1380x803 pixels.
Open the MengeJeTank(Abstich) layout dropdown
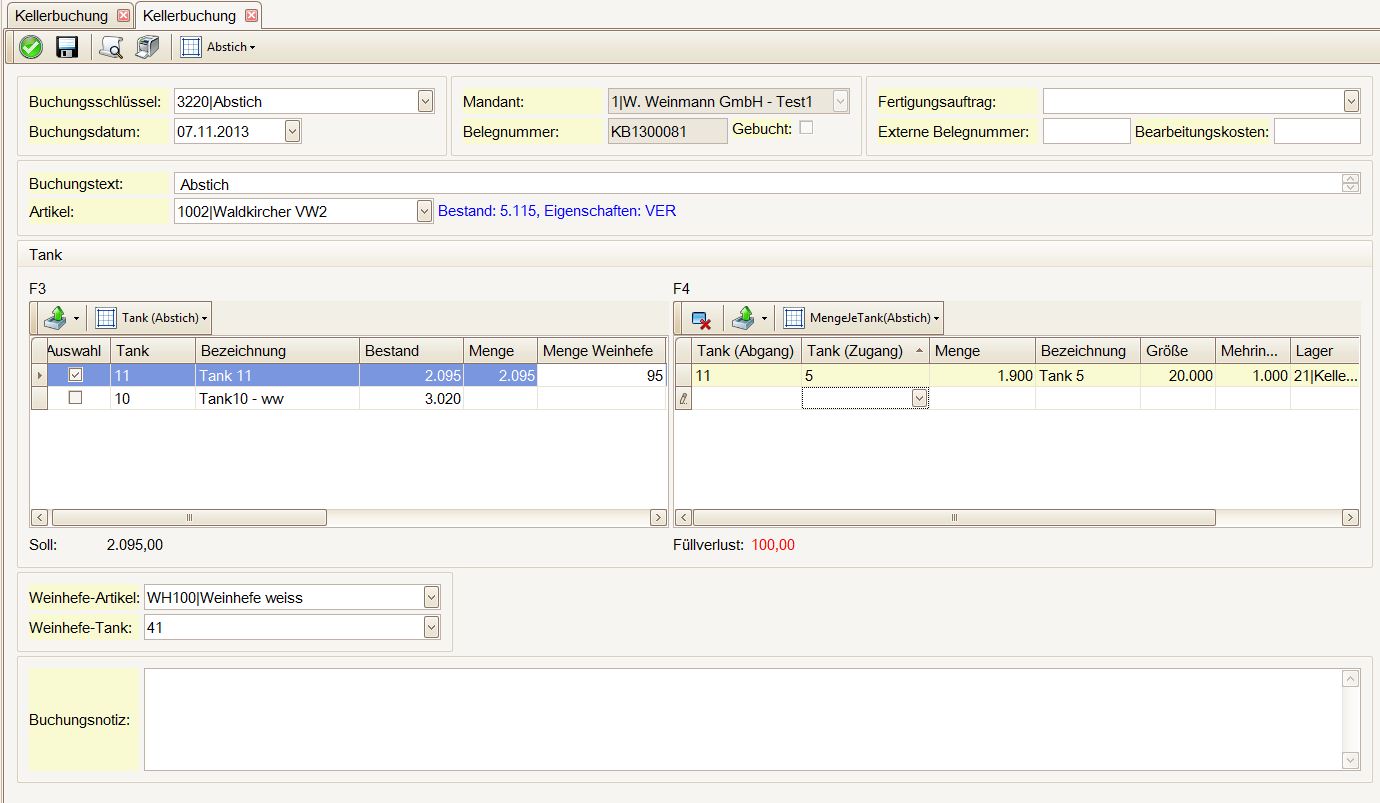937,319
